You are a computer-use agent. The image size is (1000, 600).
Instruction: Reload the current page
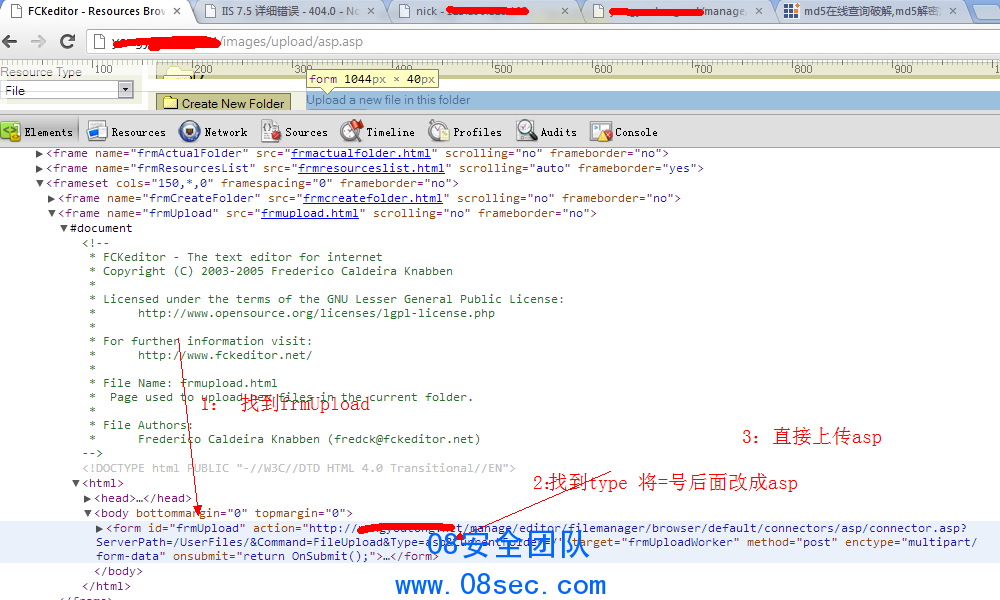pyautogui.click(x=67, y=41)
